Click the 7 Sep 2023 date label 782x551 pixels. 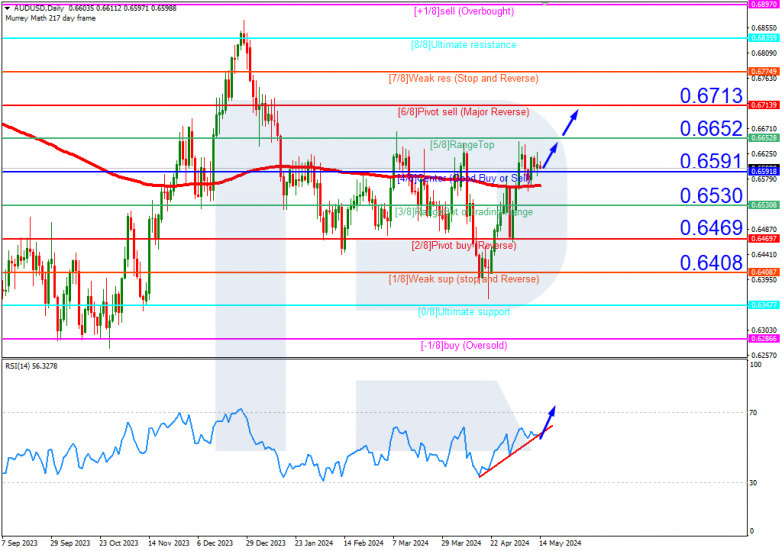pyautogui.click(x=19, y=543)
